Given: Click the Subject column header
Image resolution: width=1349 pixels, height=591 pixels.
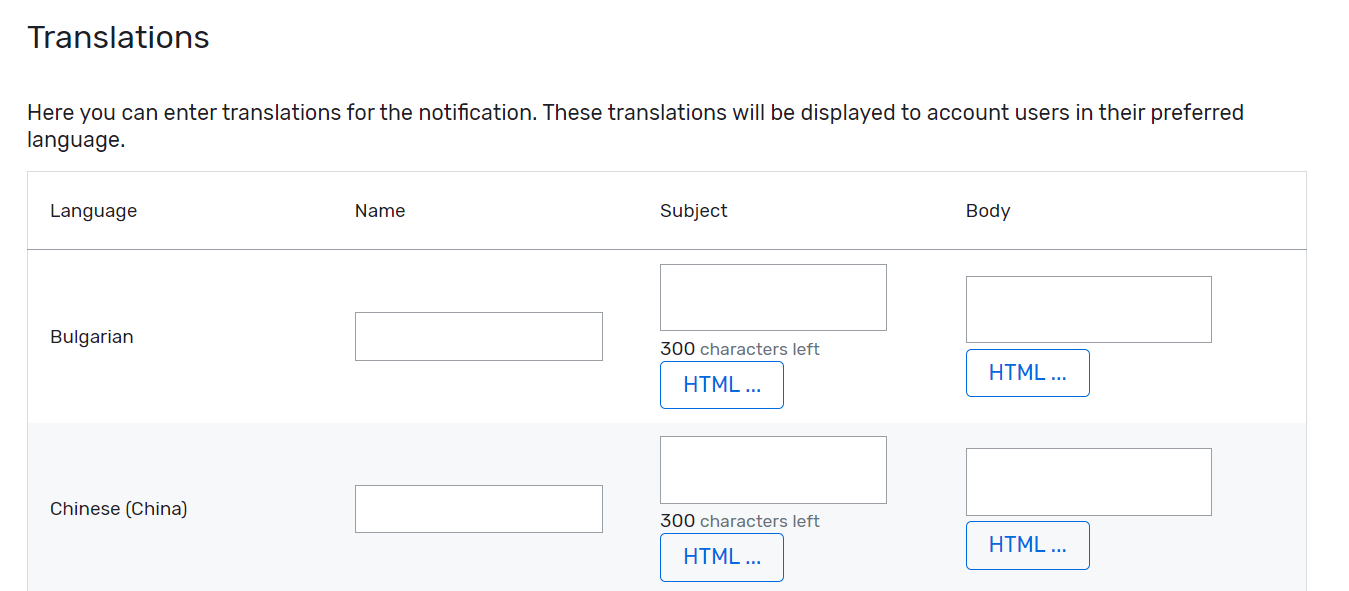Looking at the screenshot, I should pyautogui.click(x=693, y=210).
